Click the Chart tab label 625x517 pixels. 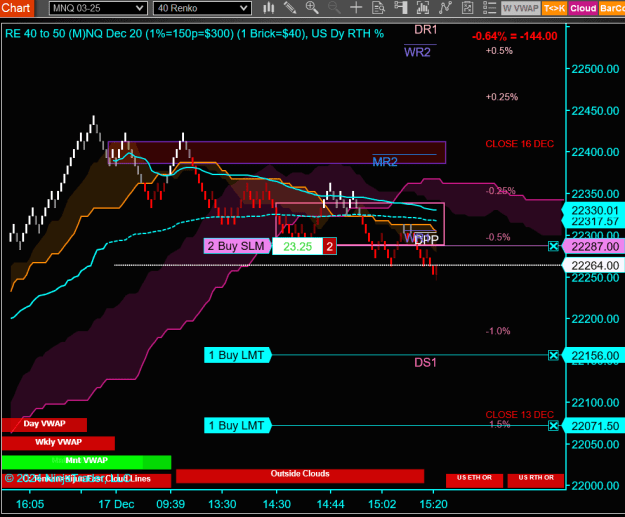coord(17,8)
